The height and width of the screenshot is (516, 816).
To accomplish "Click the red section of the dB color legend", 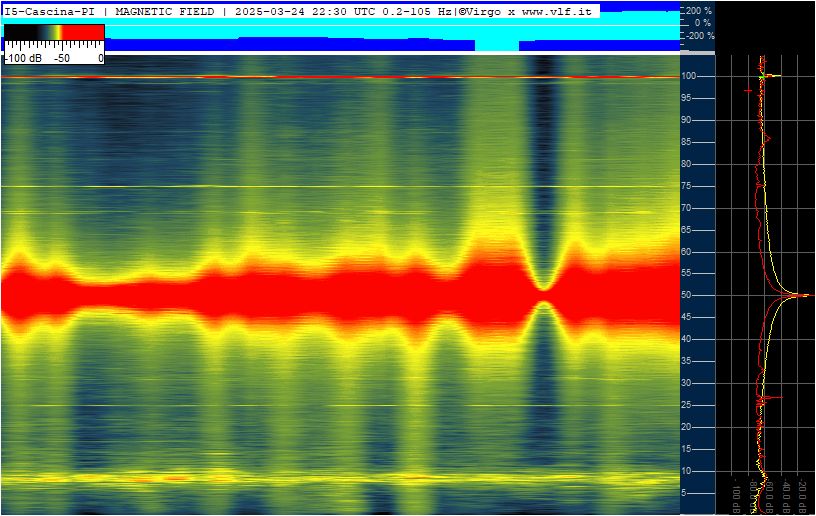I will click(83, 32).
